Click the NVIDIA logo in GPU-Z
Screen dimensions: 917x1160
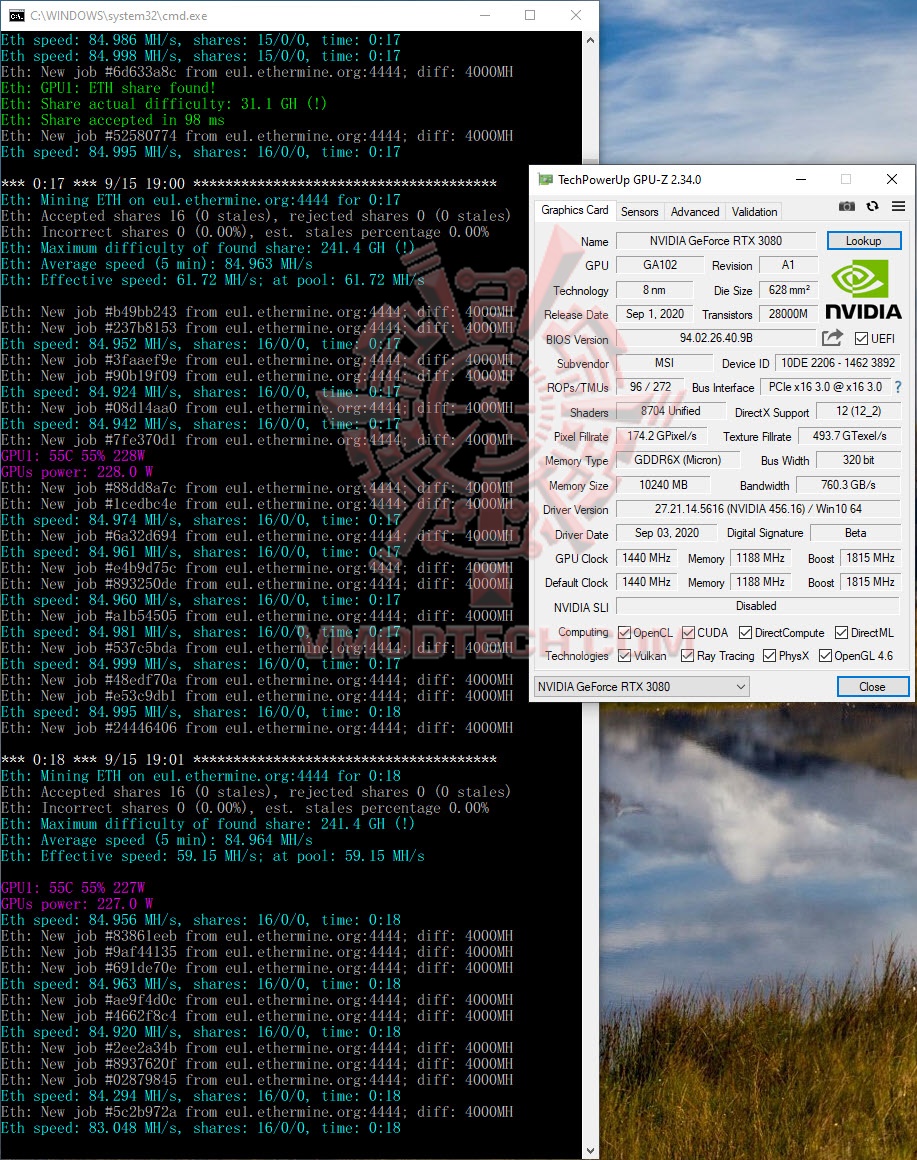coord(862,287)
